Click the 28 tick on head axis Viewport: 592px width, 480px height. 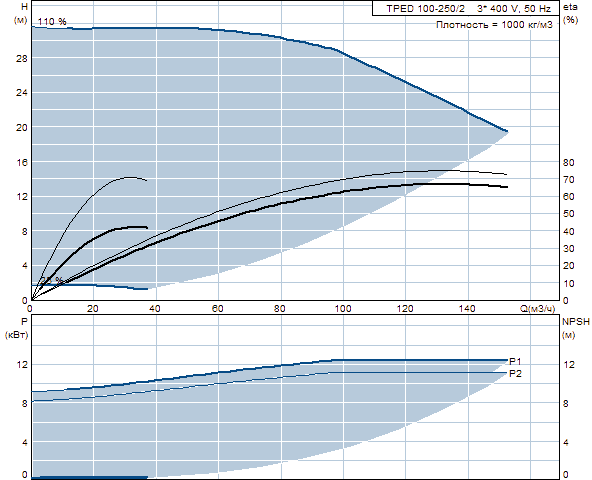[x=22, y=59]
